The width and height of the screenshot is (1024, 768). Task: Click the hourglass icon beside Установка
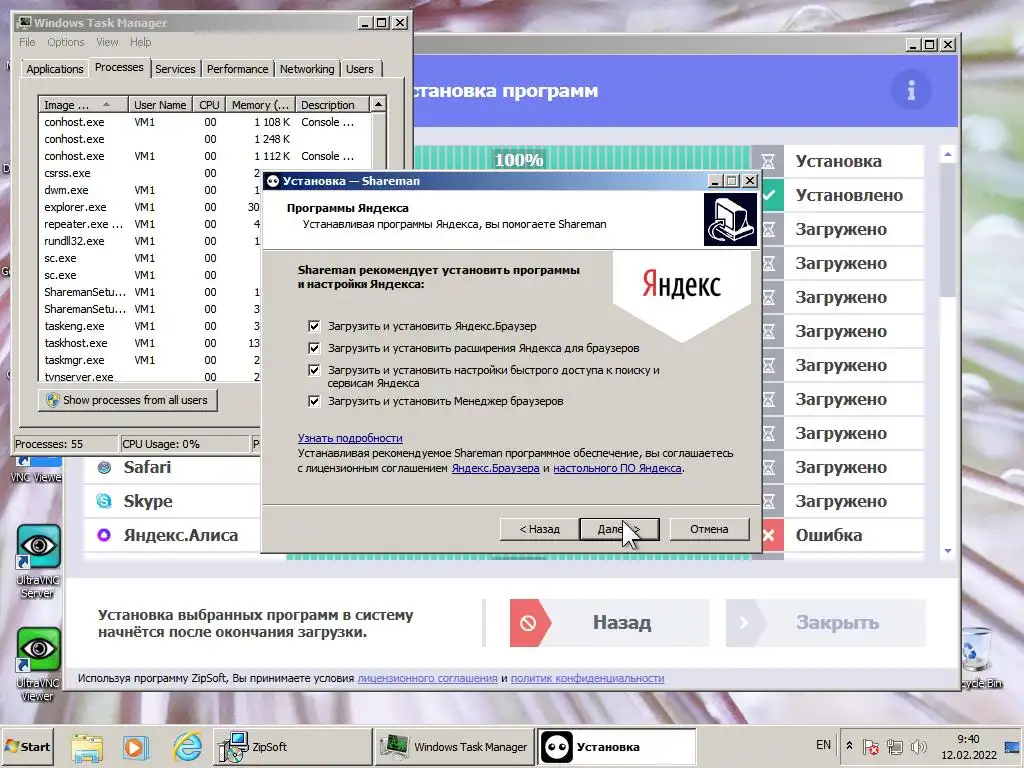click(x=769, y=161)
